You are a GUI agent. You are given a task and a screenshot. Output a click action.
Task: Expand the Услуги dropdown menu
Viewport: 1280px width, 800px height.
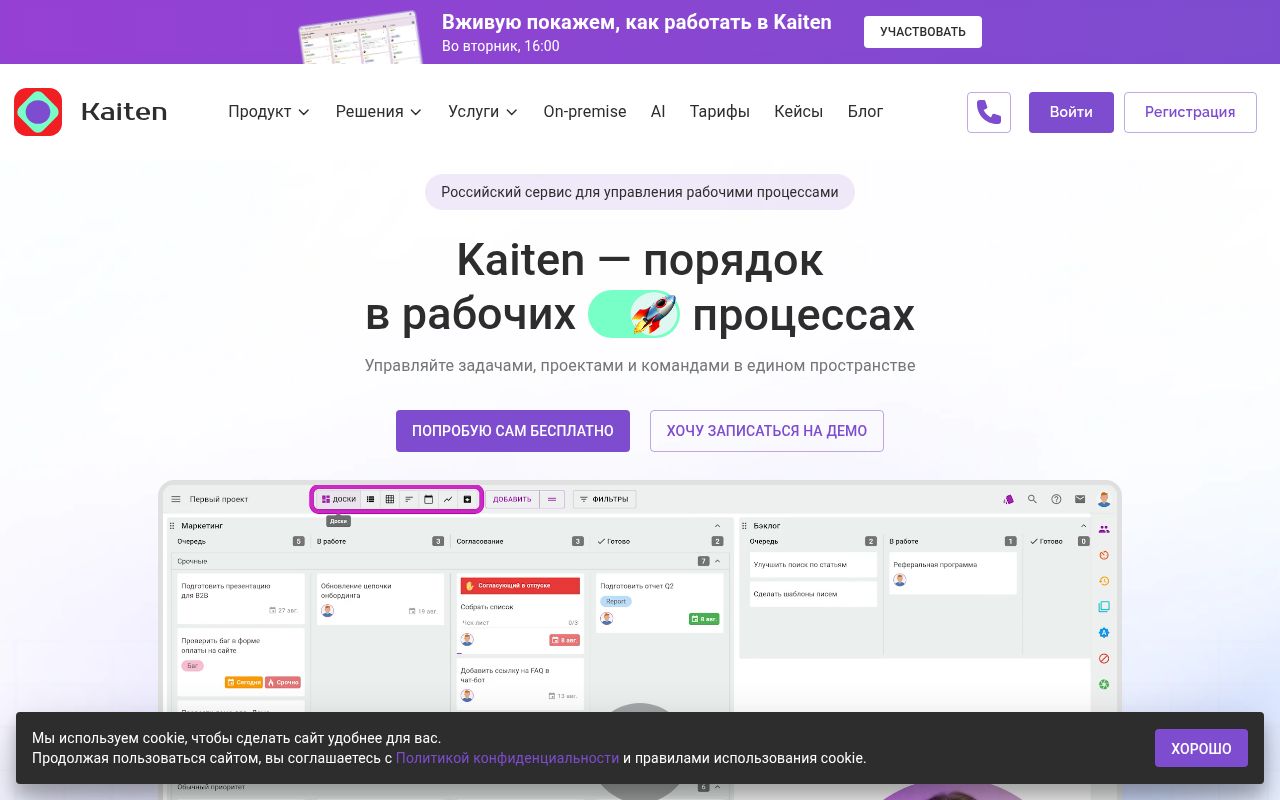coord(482,112)
